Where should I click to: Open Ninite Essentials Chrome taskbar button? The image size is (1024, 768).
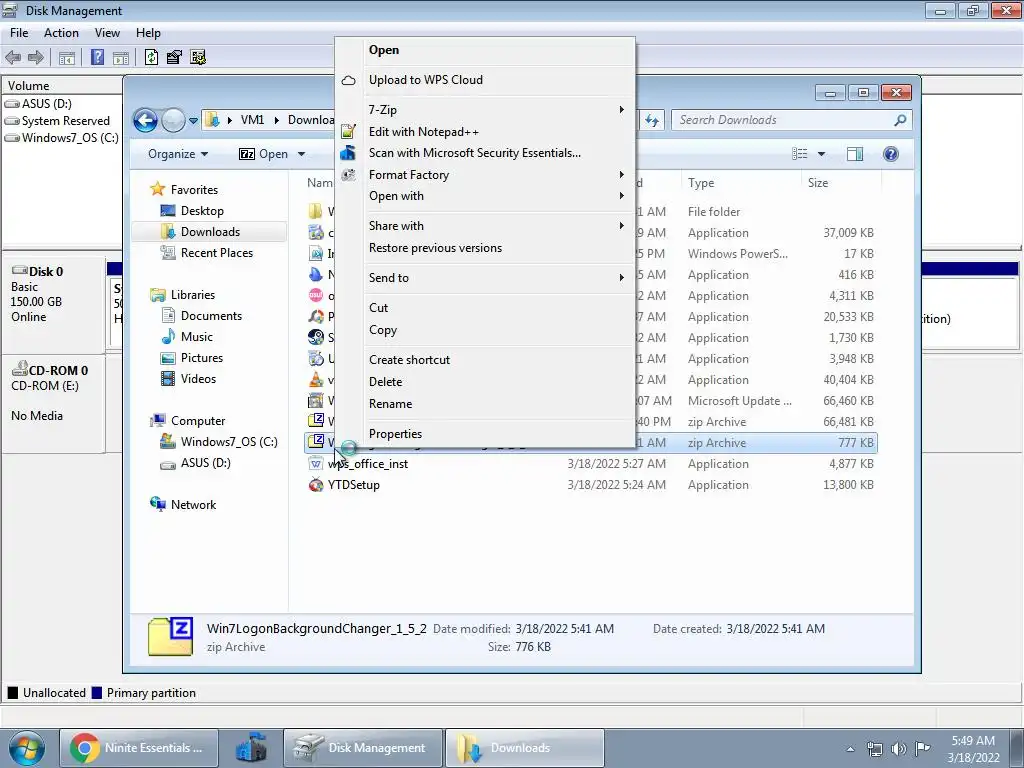pyautogui.click(x=139, y=748)
